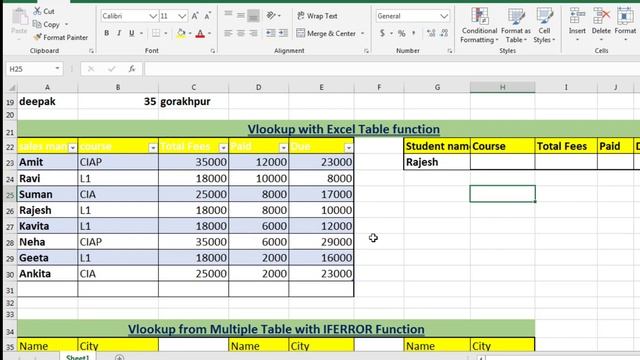Screen dimensions: 640x360
Task: Click the Orientation text rotation icon
Action: point(271,16)
